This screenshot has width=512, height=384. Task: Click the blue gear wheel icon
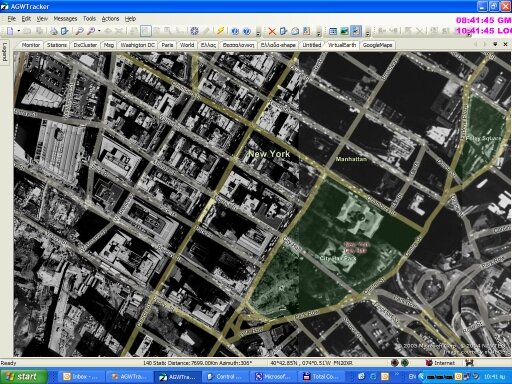pyautogui.click(x=194, y=31)
